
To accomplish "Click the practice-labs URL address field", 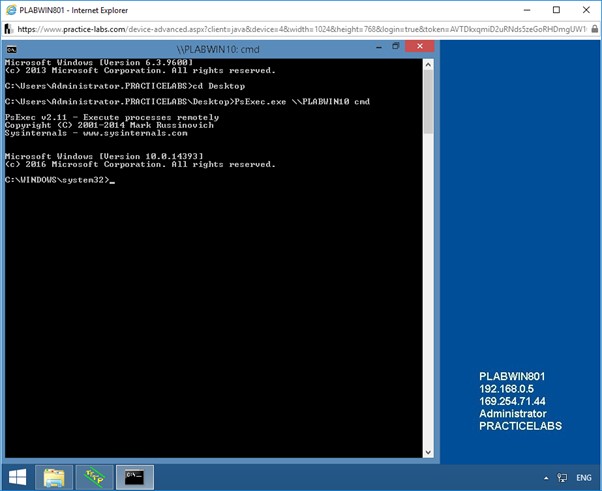I will pos(302,29).
